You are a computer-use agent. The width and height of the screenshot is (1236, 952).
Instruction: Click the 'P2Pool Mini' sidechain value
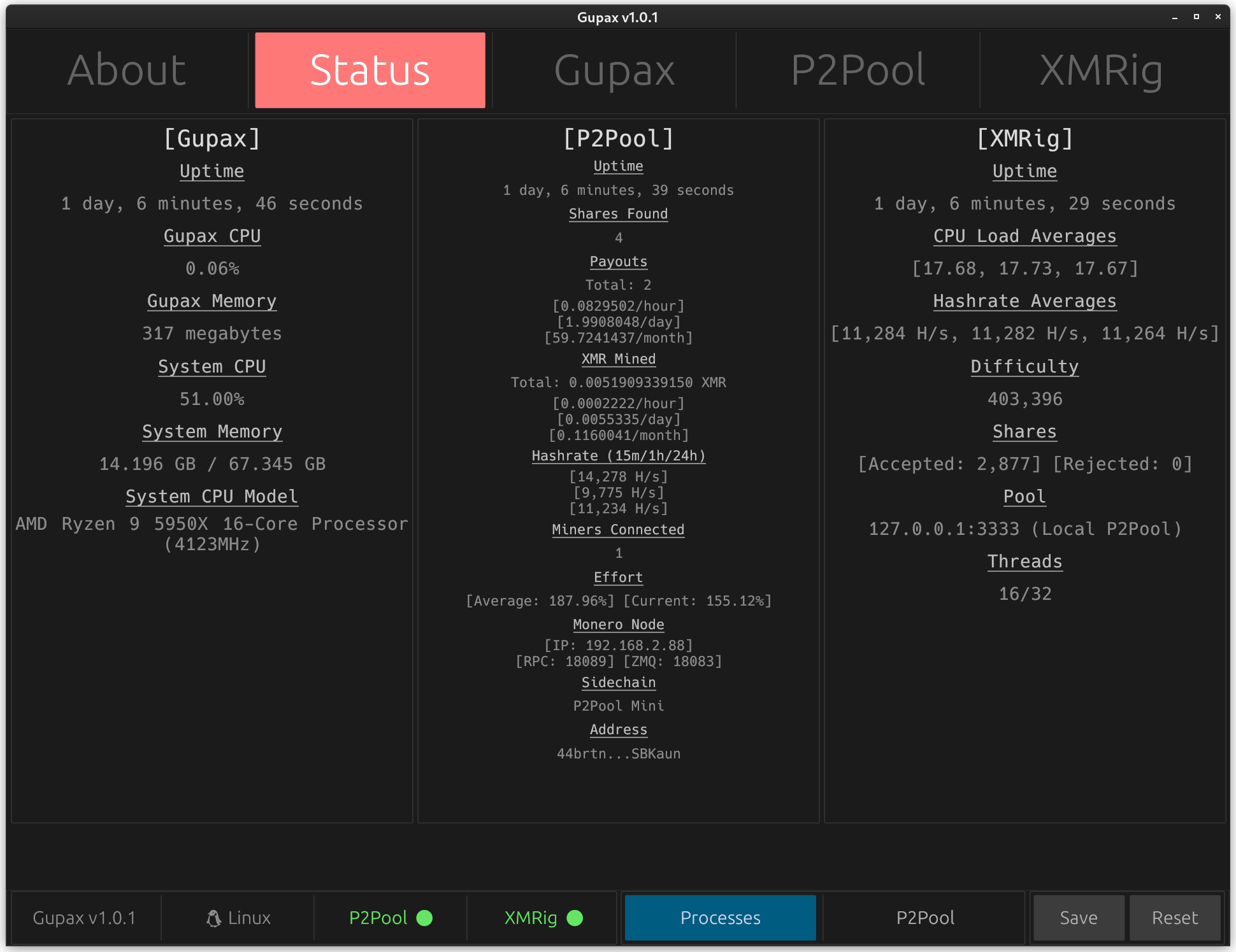619,706
